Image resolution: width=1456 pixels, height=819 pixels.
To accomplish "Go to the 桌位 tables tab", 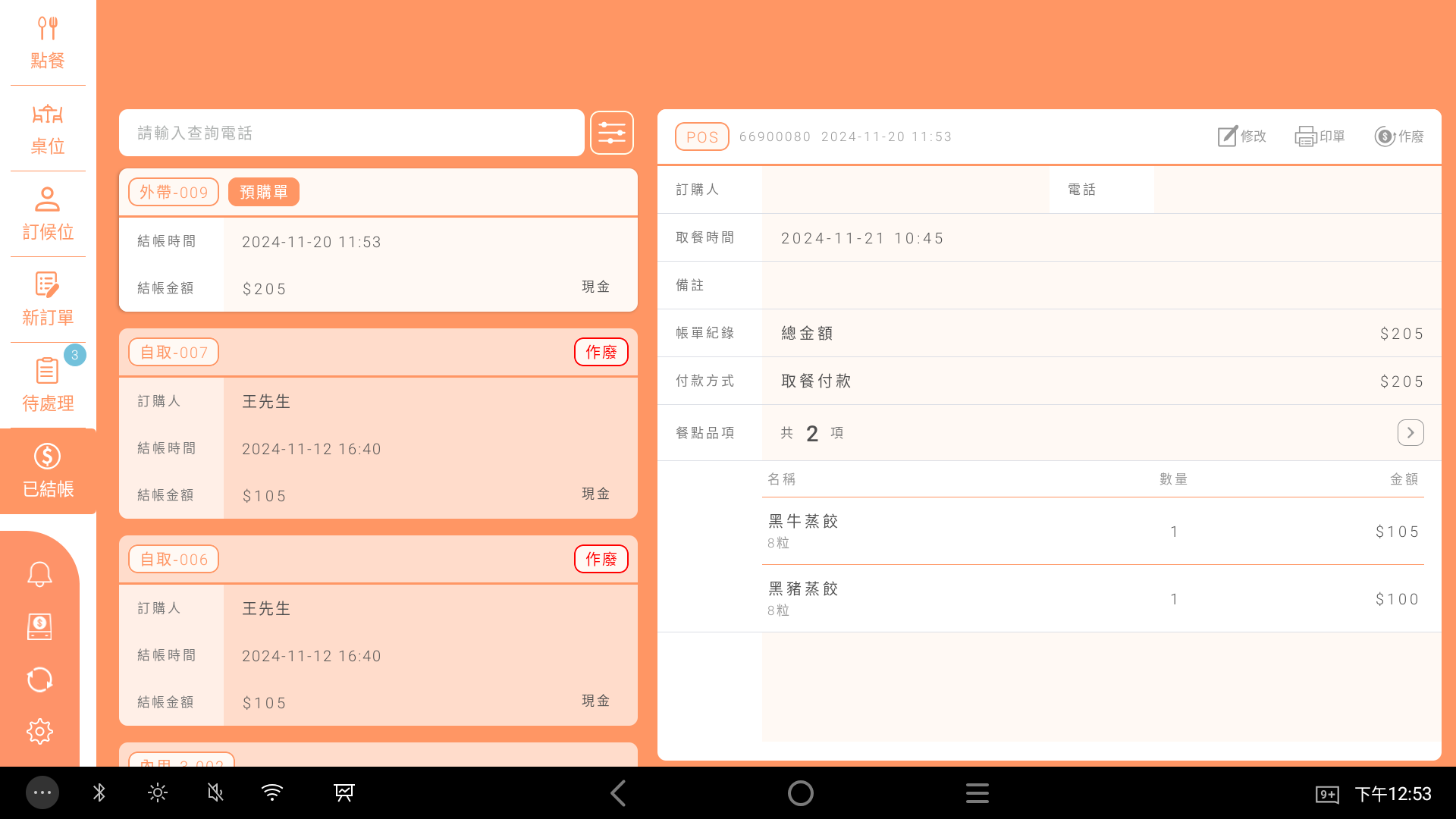I will tap(47, 129).
